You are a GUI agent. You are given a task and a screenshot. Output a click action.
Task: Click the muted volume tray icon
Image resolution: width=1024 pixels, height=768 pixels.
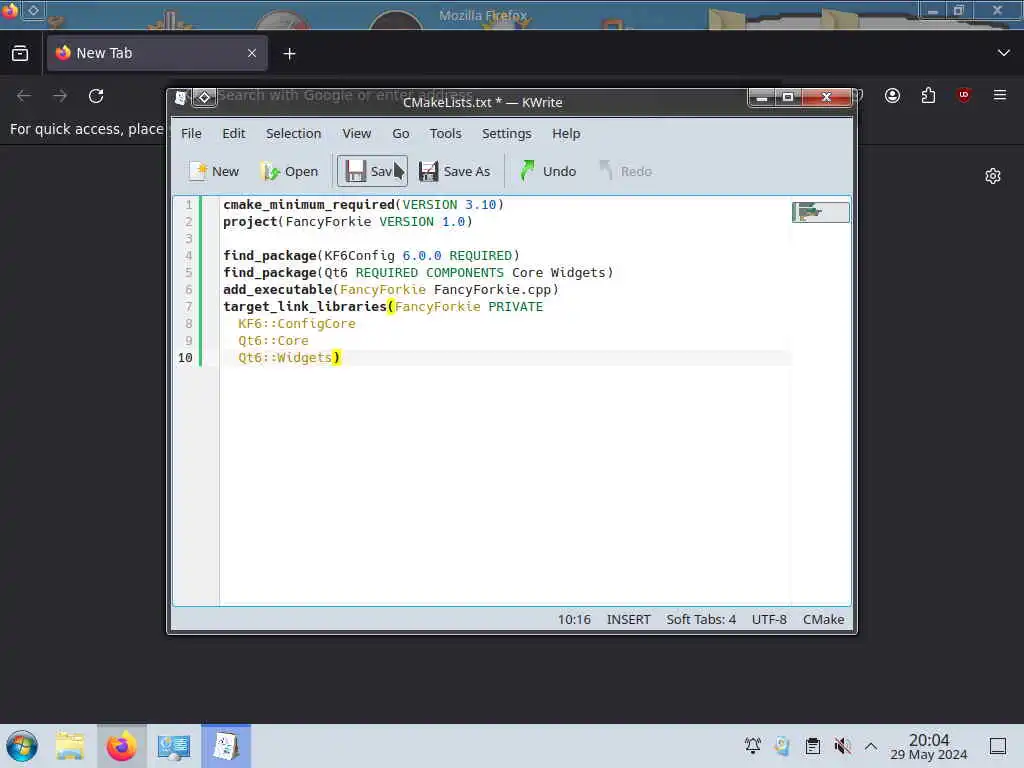842,745
